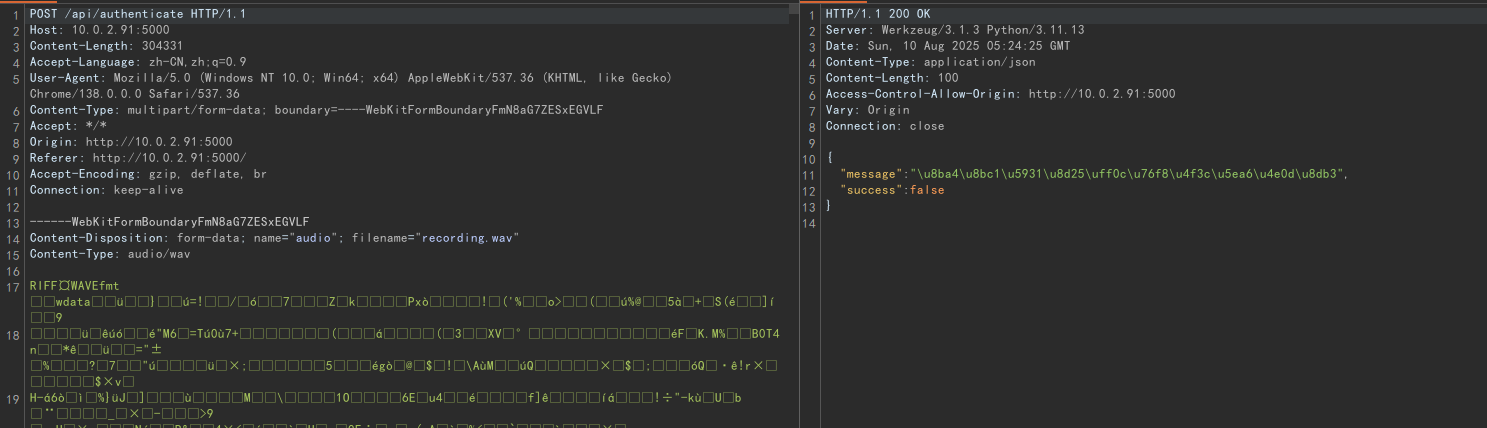Place cursor on Accept-Encoding gzip, deflate, br
Screen dimensions: 1487x428
148,174
